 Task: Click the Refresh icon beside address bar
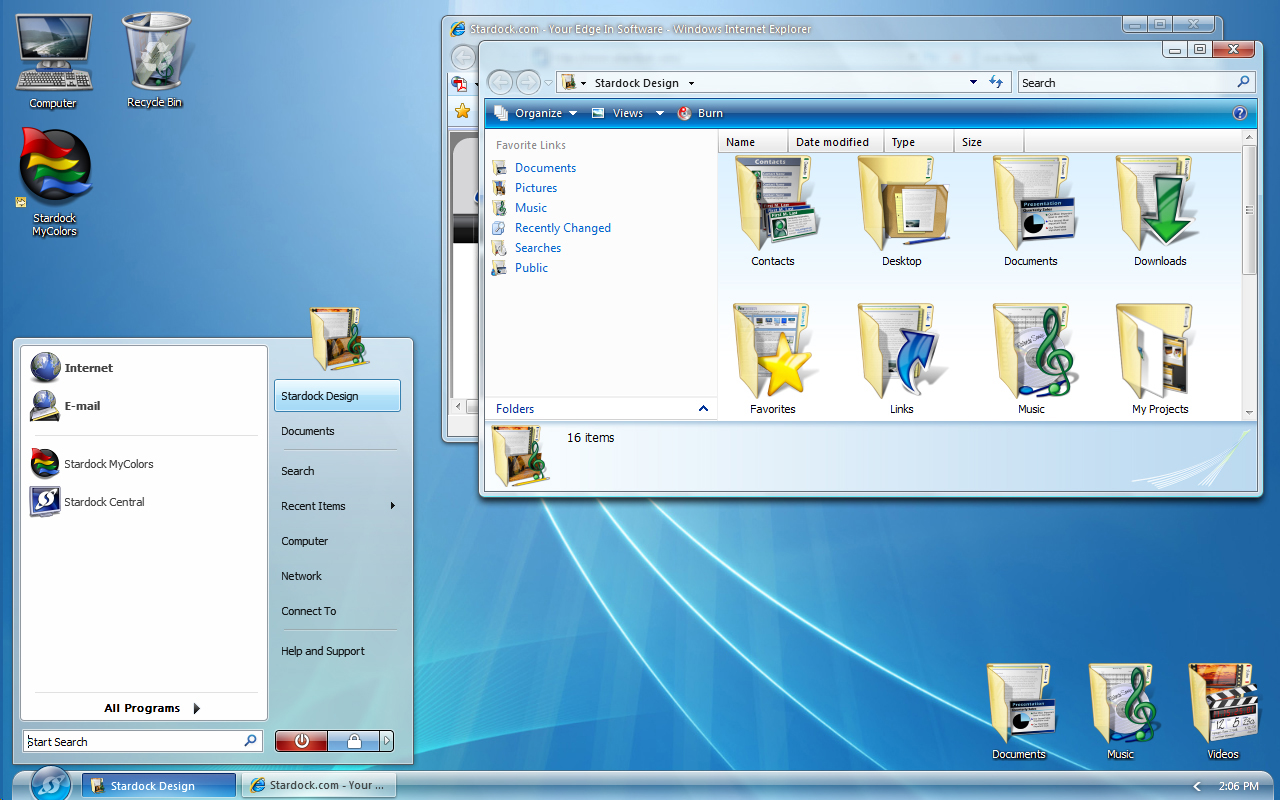996,82
